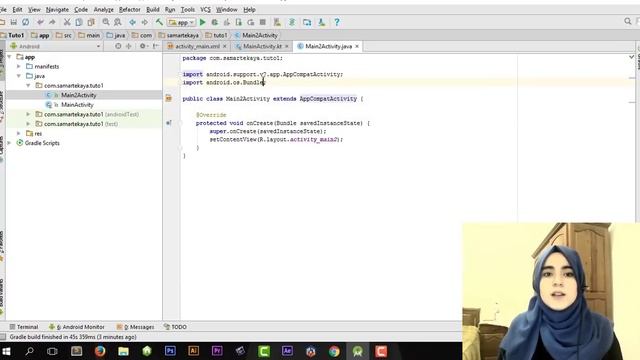Collapse the app module tree node

click(x=9, y=57)
